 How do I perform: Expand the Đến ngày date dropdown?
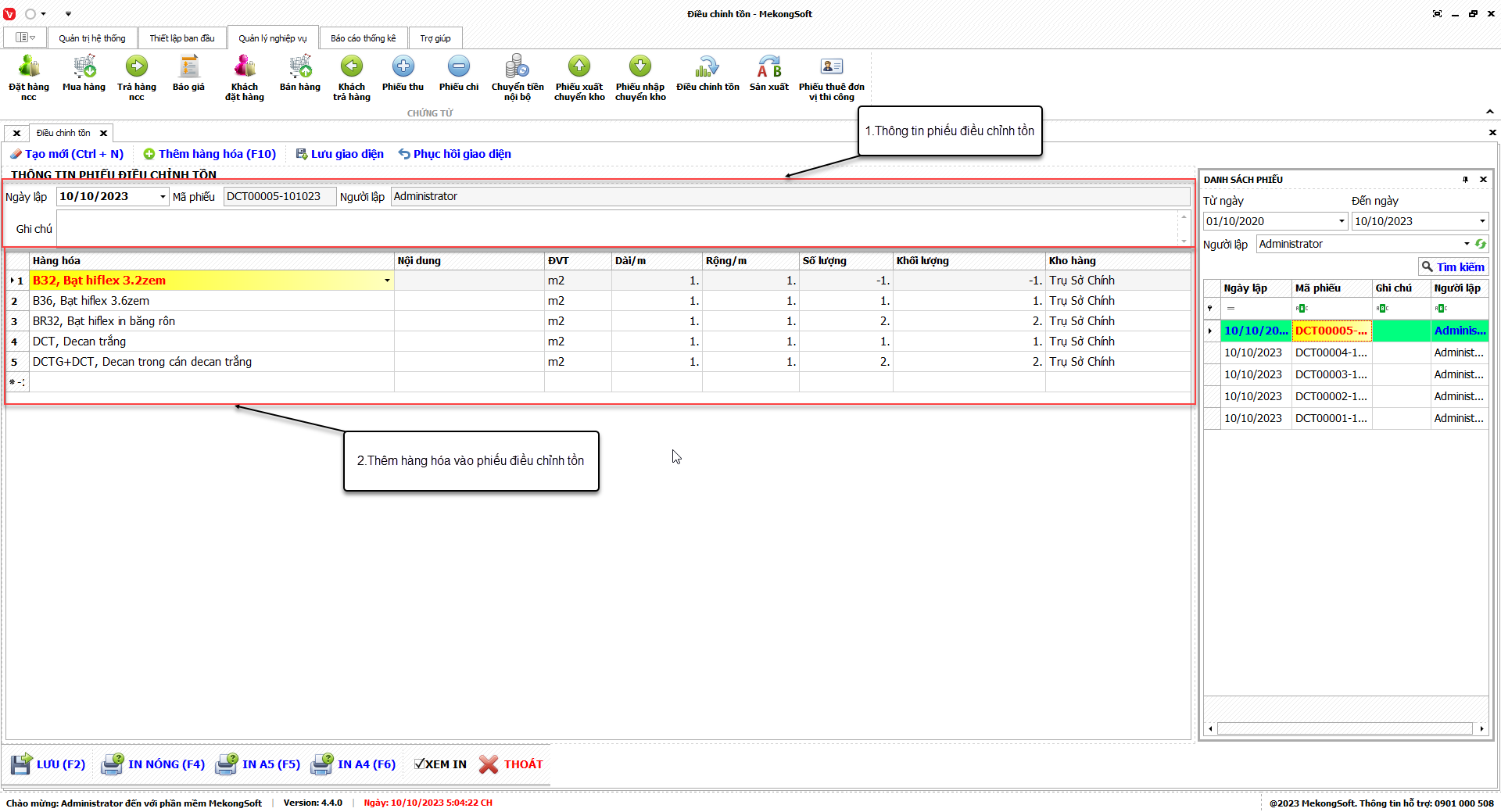pyautogui.click(x=1482, y=221)
